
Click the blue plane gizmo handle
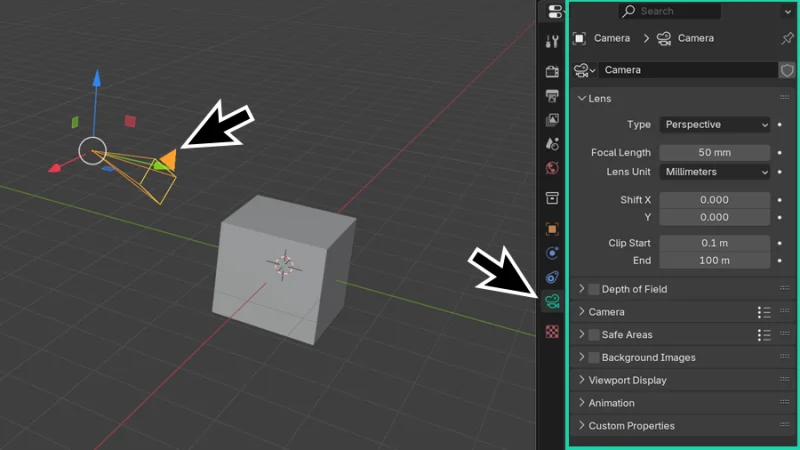(x=108, y=169)
